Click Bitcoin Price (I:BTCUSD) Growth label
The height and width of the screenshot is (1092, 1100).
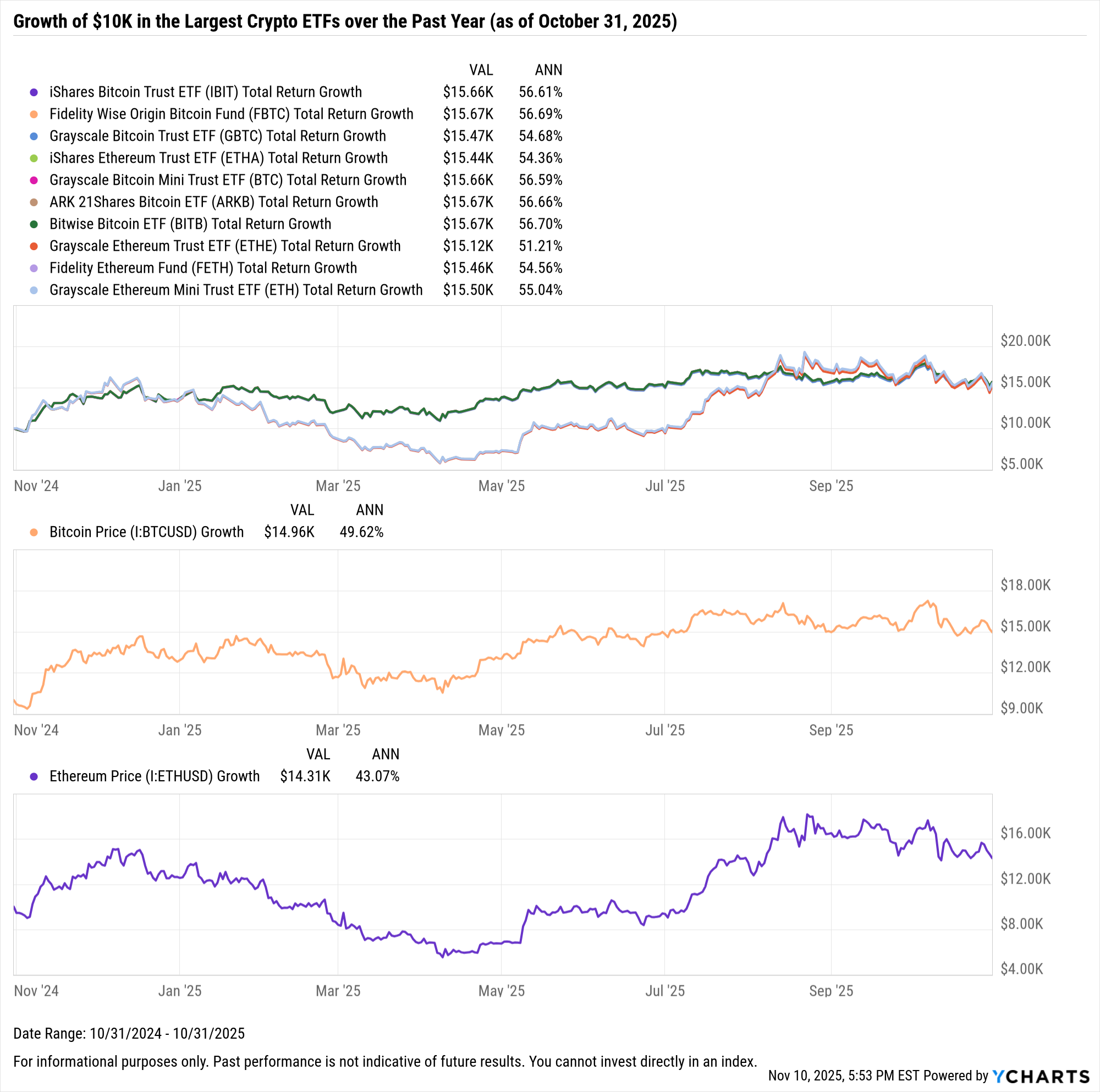coord(146,532)
